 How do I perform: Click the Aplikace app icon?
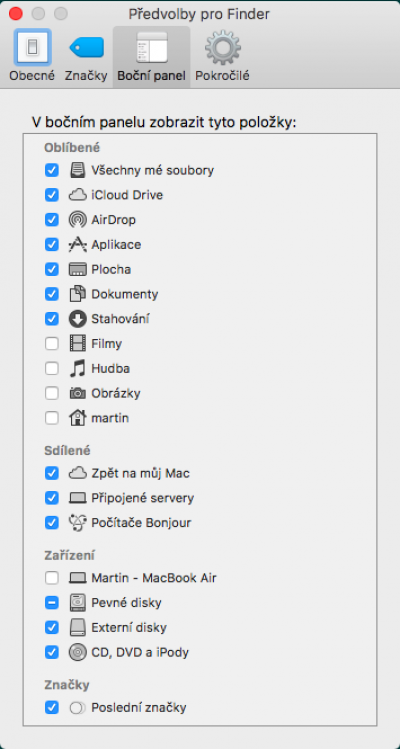(x=77, y=245)
